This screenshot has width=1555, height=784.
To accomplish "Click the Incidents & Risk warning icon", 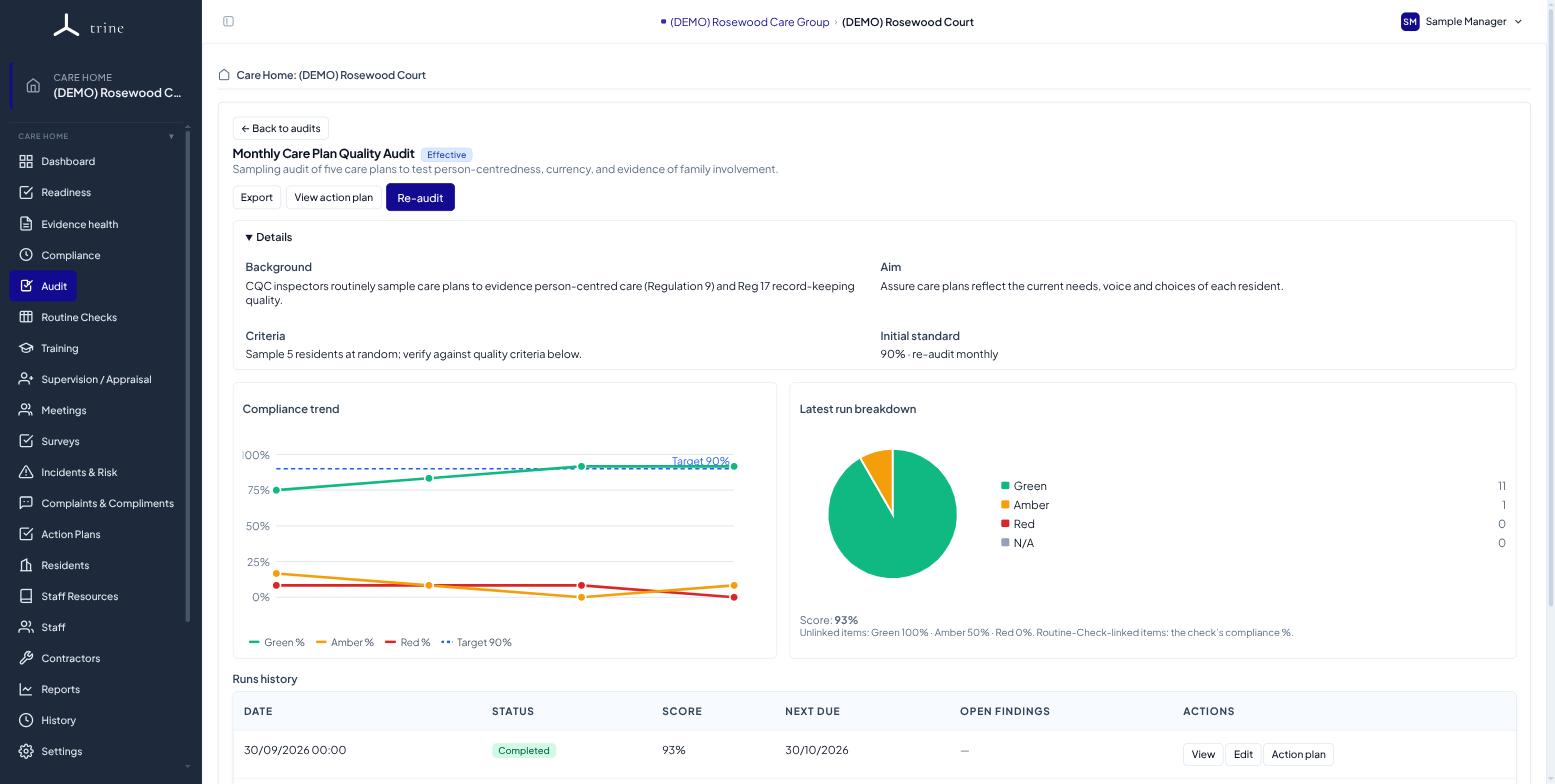I will (26, 472).
